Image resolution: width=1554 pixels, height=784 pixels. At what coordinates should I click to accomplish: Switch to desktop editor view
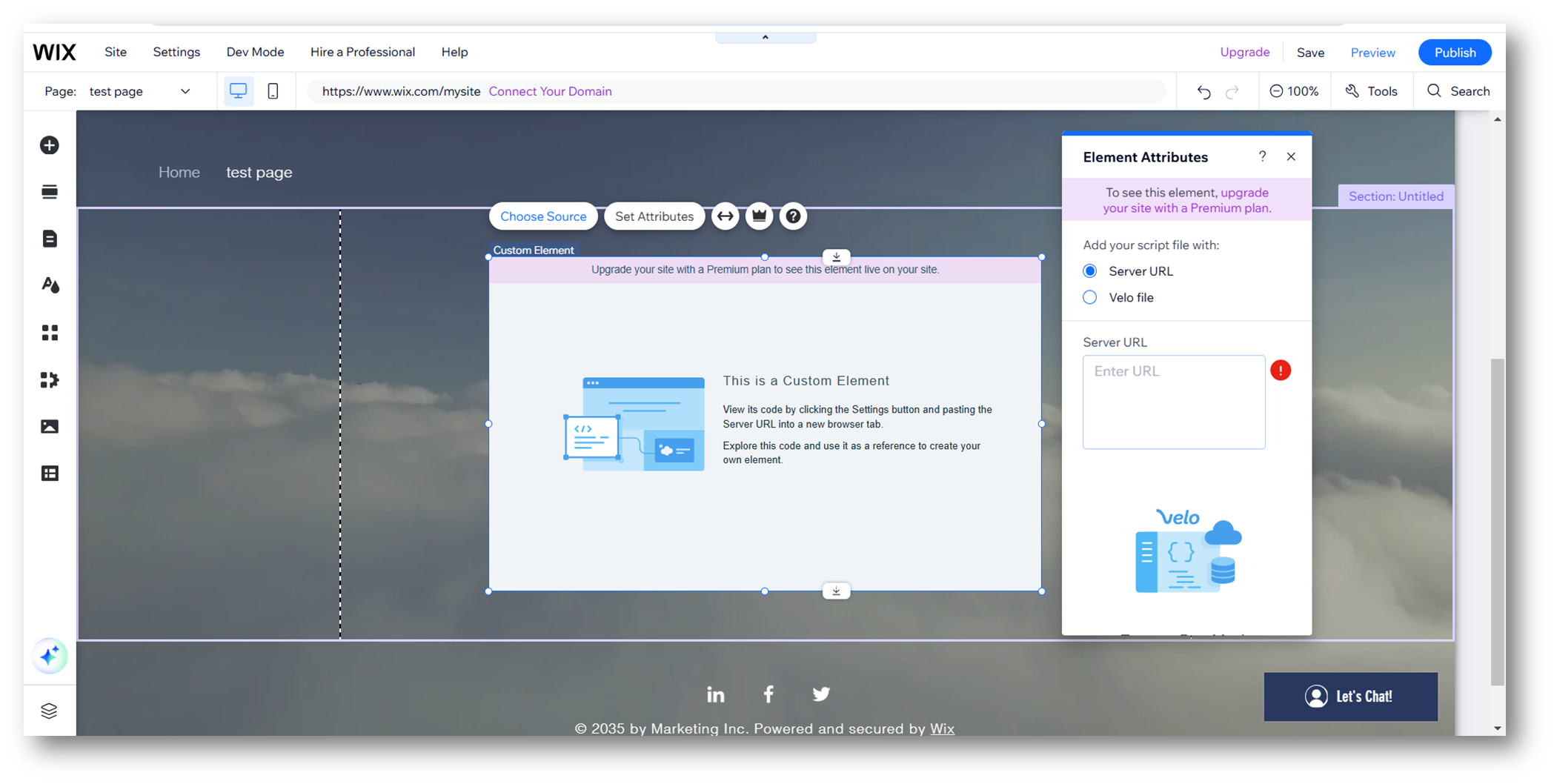tap(238, 90)
